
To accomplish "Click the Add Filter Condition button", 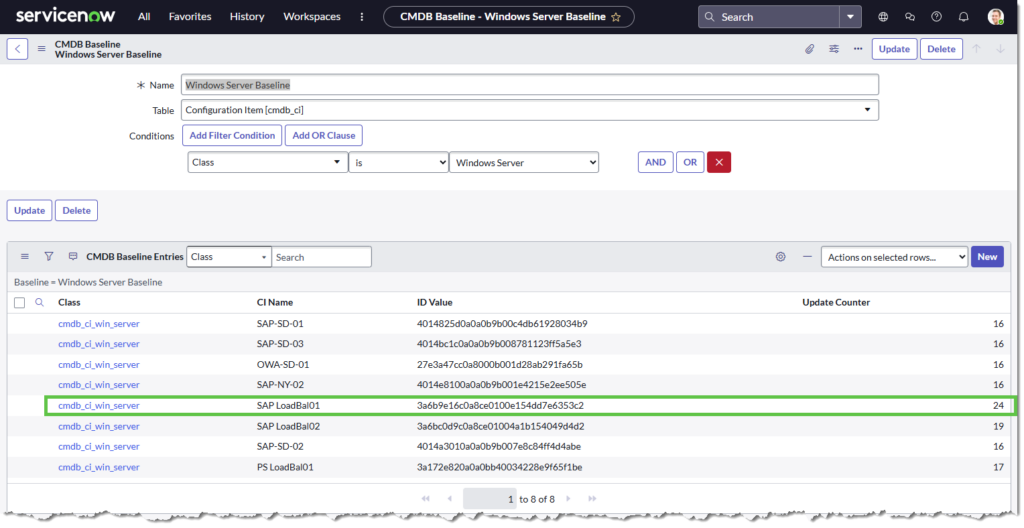I will pos(232,135).
